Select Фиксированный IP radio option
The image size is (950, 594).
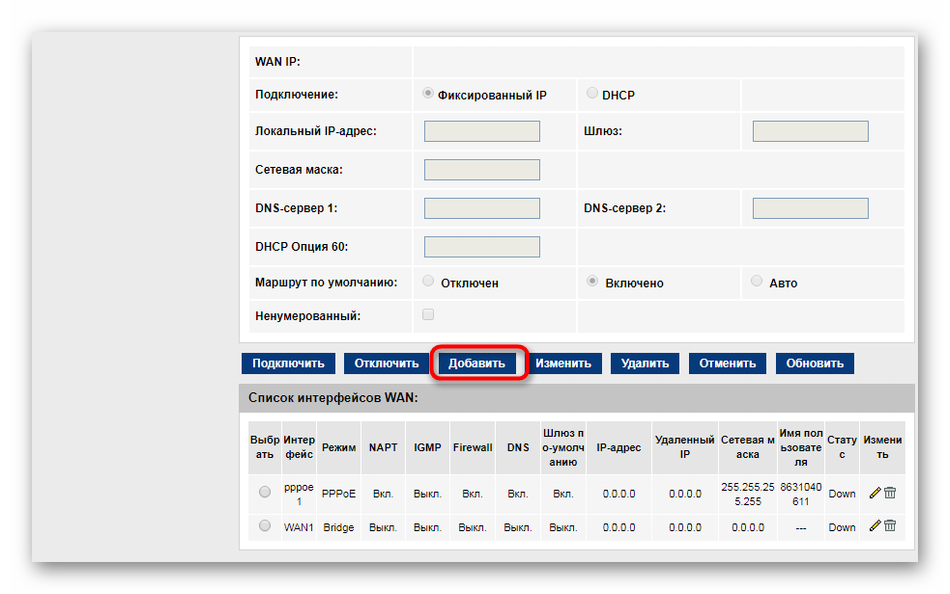pyautogui.click(x=428, y=94)
